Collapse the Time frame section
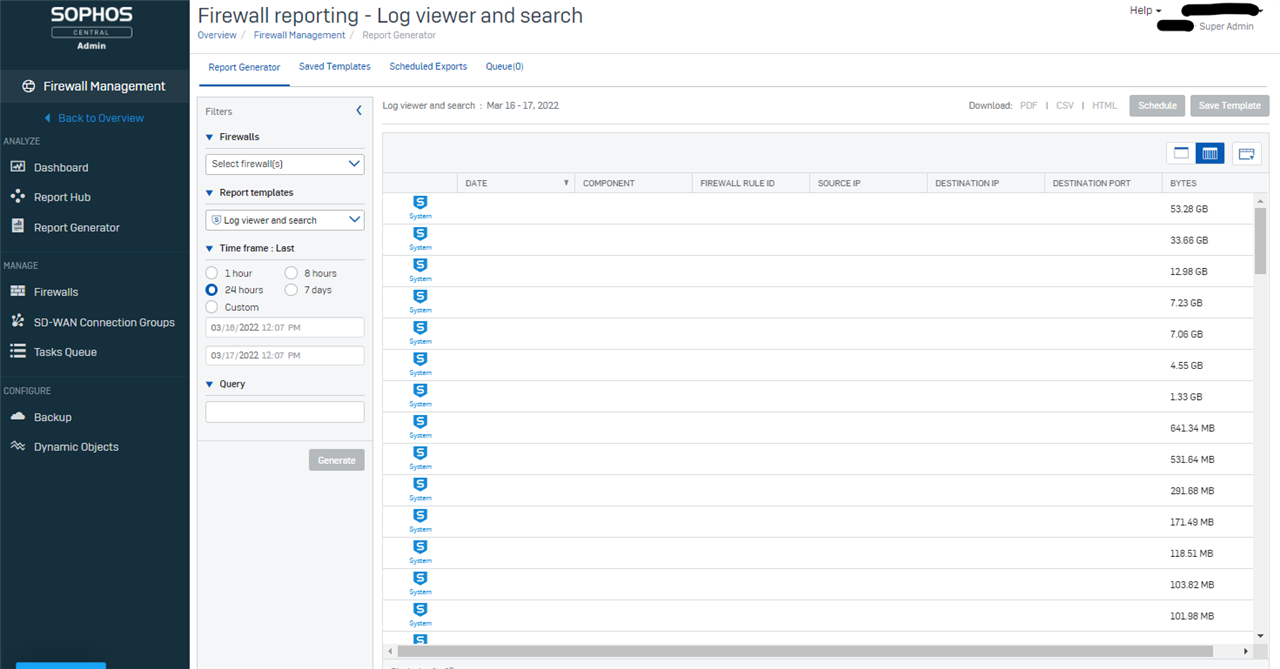Screen dimensions: 1280x669 click(x=210, y=248)
